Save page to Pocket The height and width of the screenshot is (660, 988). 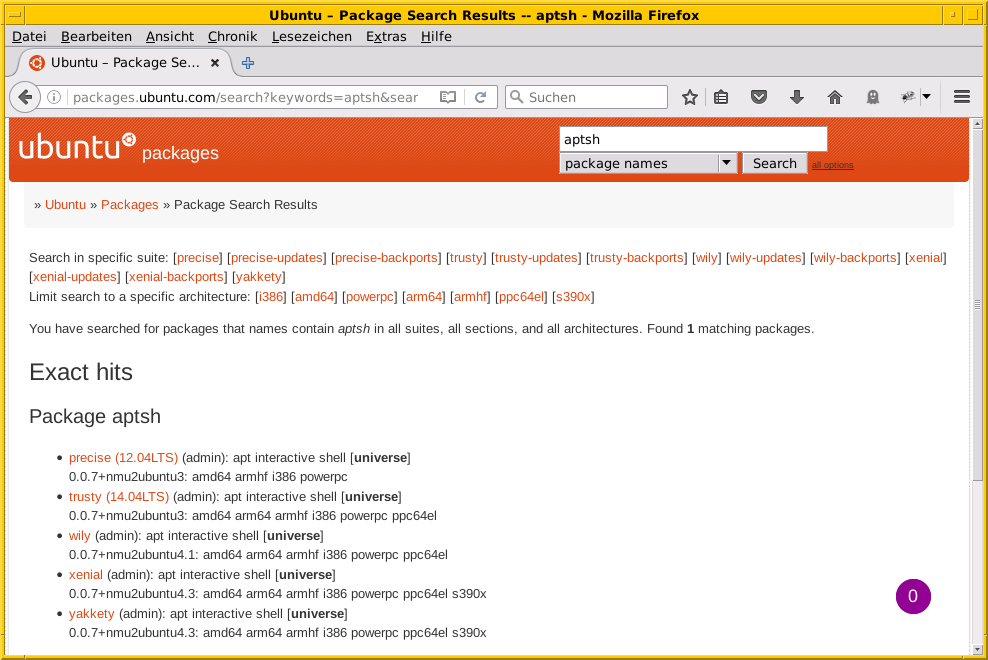(758, 96)
